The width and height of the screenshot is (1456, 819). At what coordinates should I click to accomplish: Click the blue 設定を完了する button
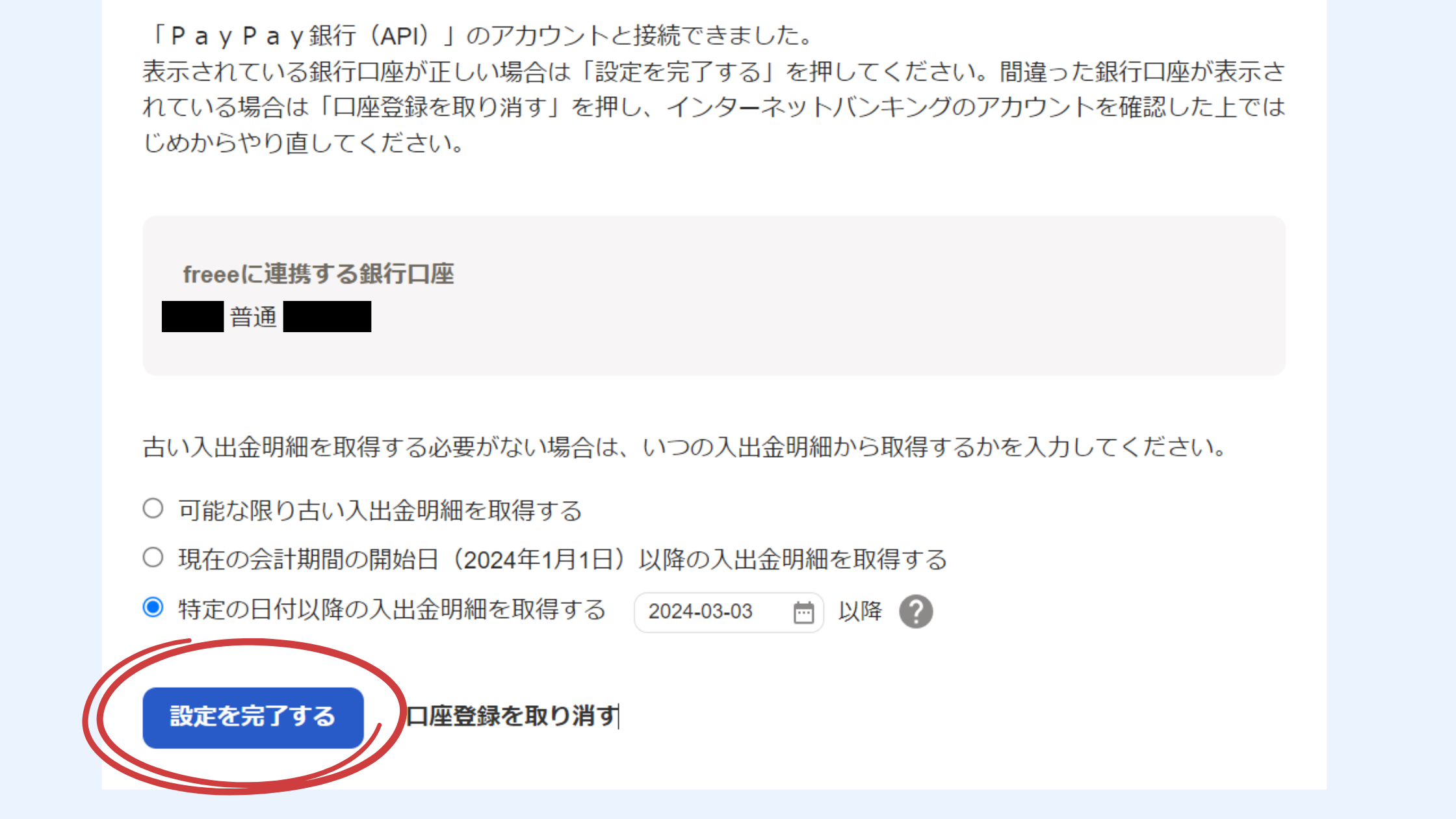click(253, 717)
